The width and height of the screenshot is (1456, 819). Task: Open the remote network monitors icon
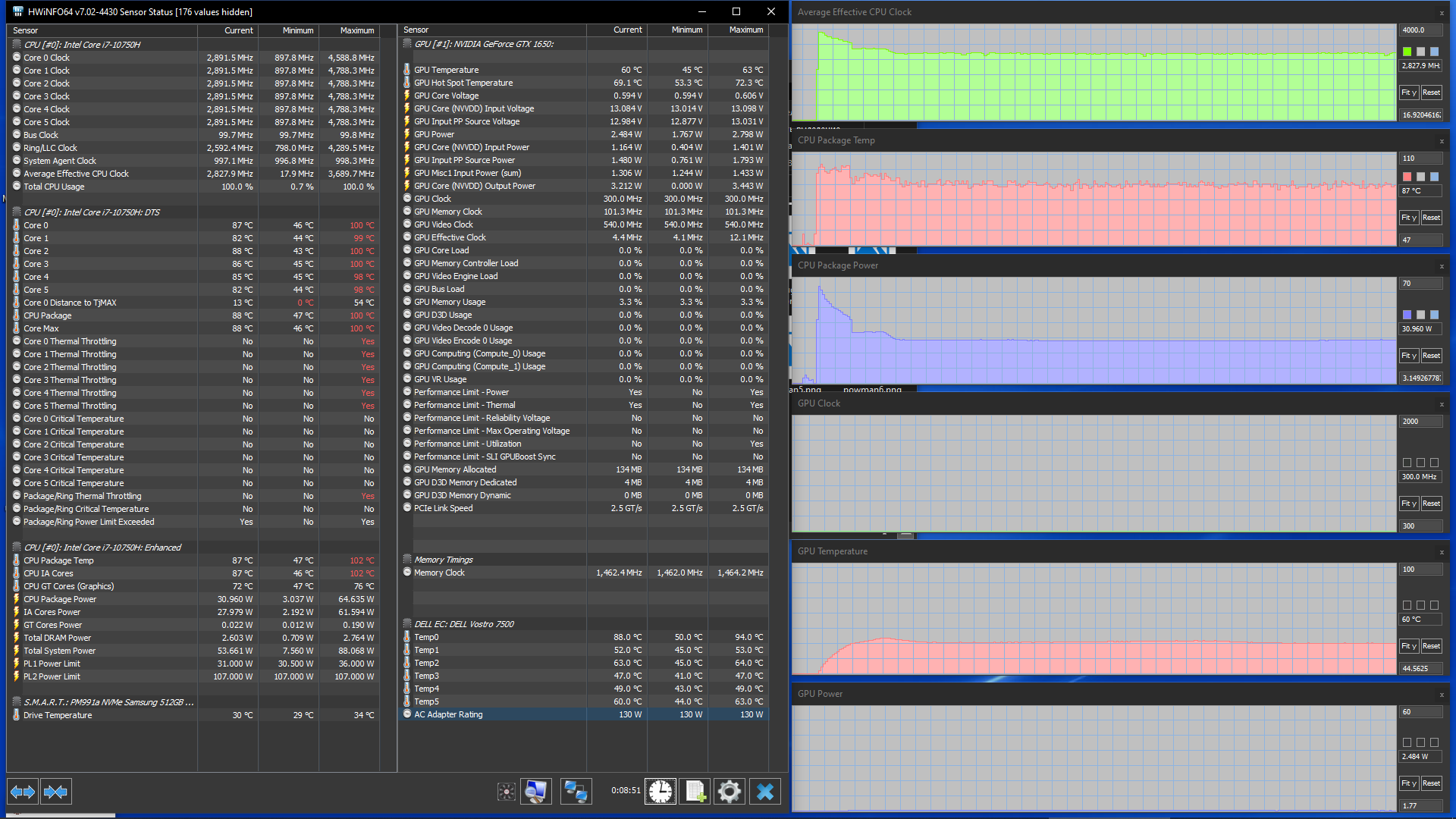click(576, 792)
